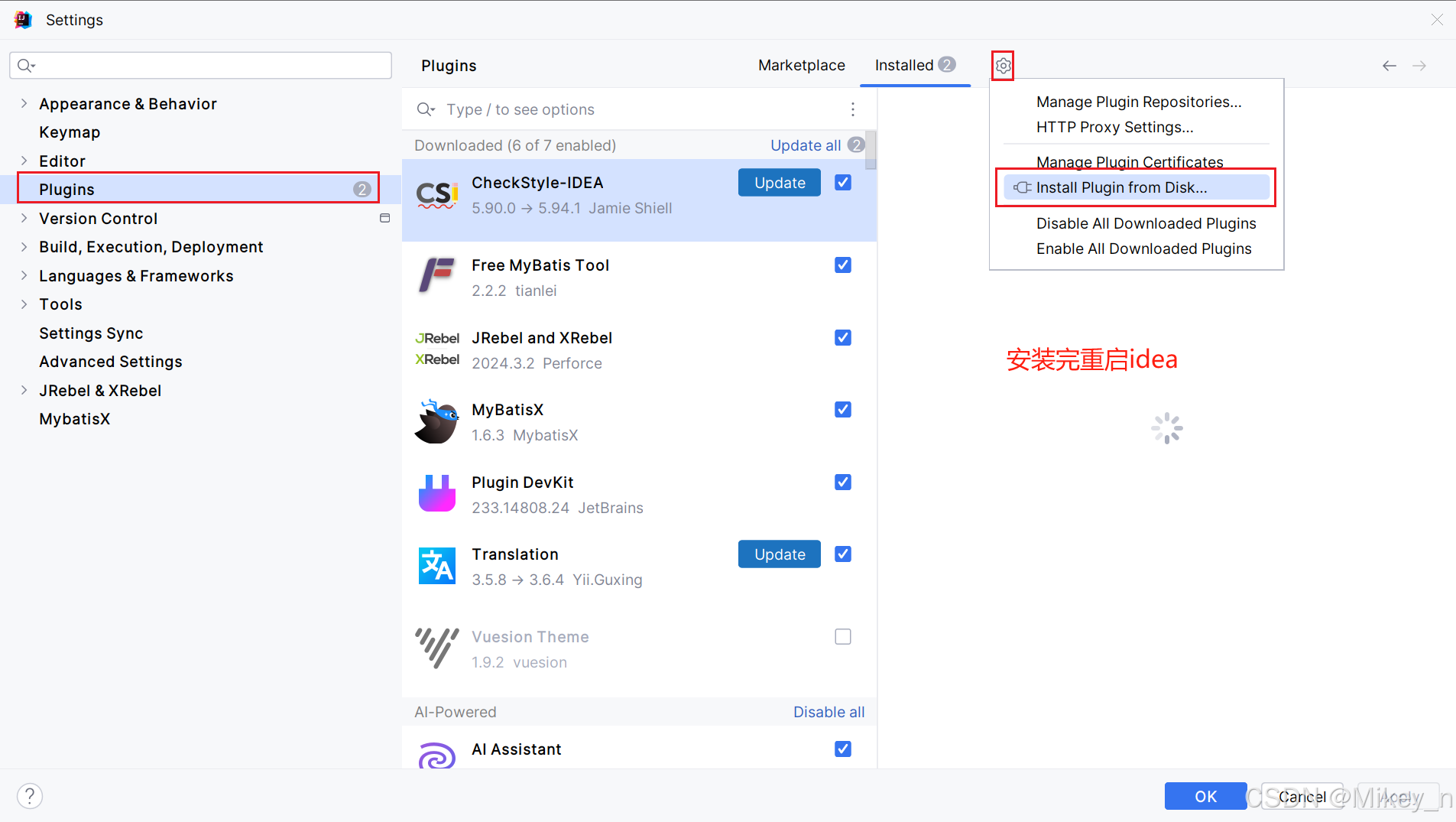Uncheck the Free MyBatis Tool plugin
The height and width of the screenshot is (822, 1456).
(843, 265)
